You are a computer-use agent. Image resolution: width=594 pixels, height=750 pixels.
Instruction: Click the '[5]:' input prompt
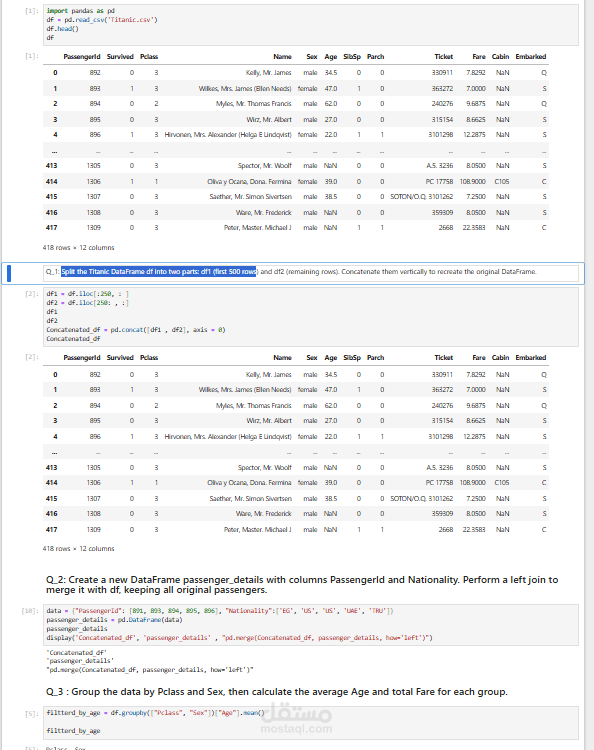point(32,714)
